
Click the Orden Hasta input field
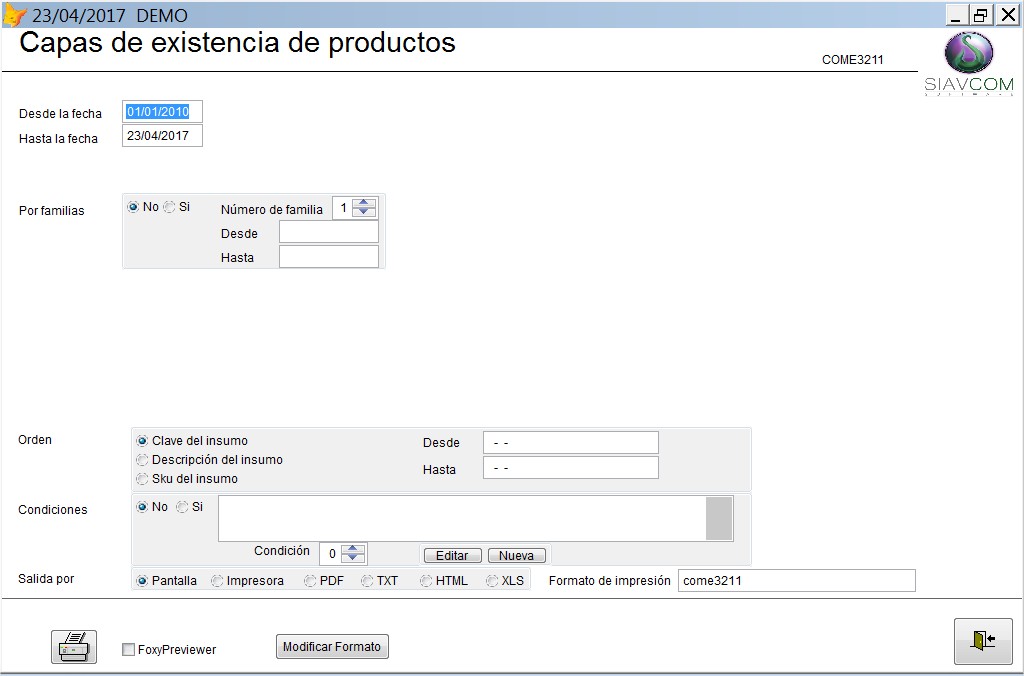pyautogui.click(x=571, y=468)
